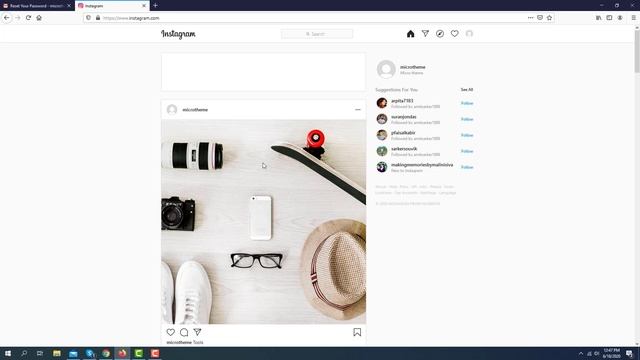Follow arpita7183 suggestion
This screenshot has height=360, width=640.
point(467,103)
